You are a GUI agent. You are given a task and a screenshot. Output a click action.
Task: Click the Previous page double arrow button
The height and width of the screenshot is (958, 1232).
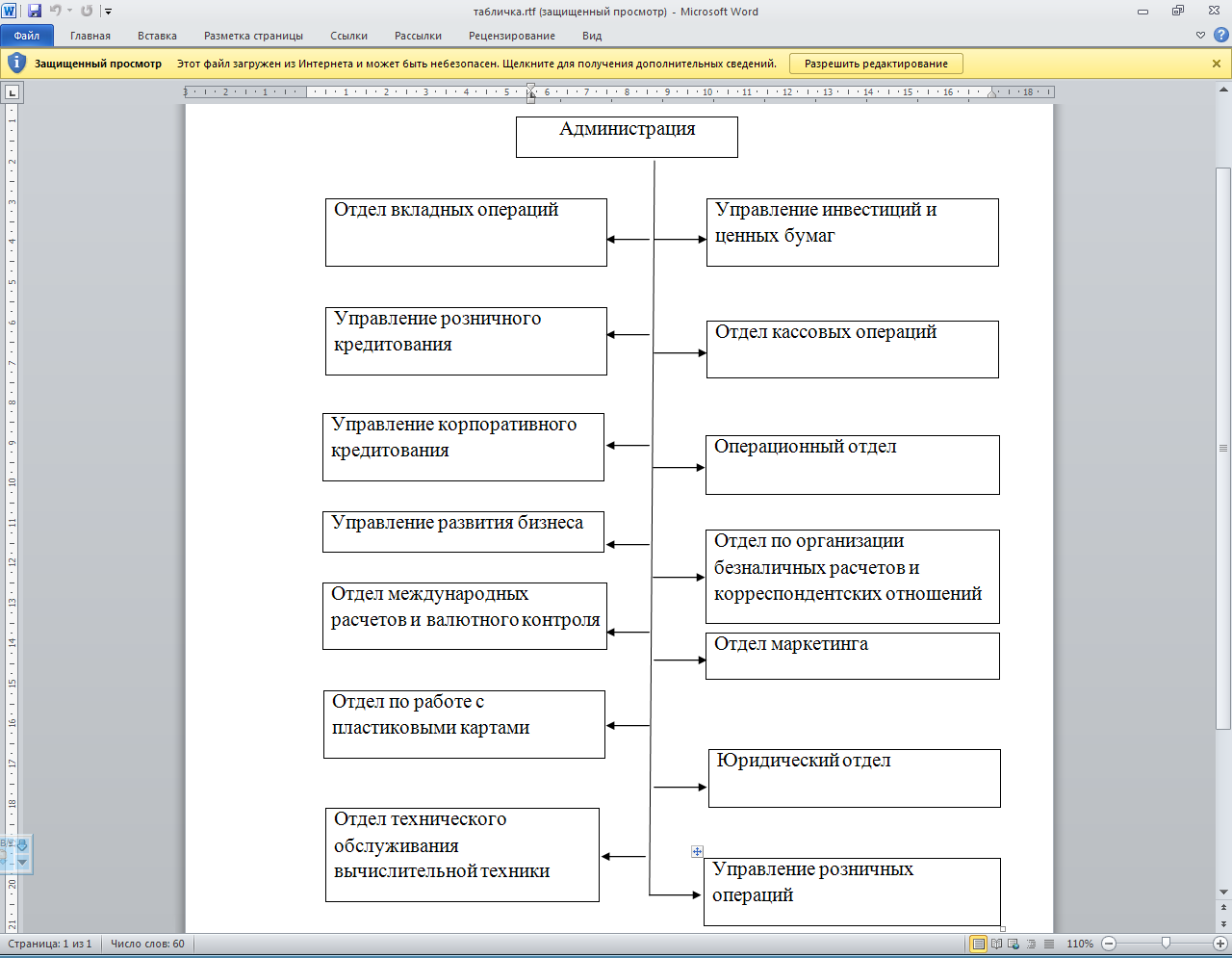[x=1223, y=907]
